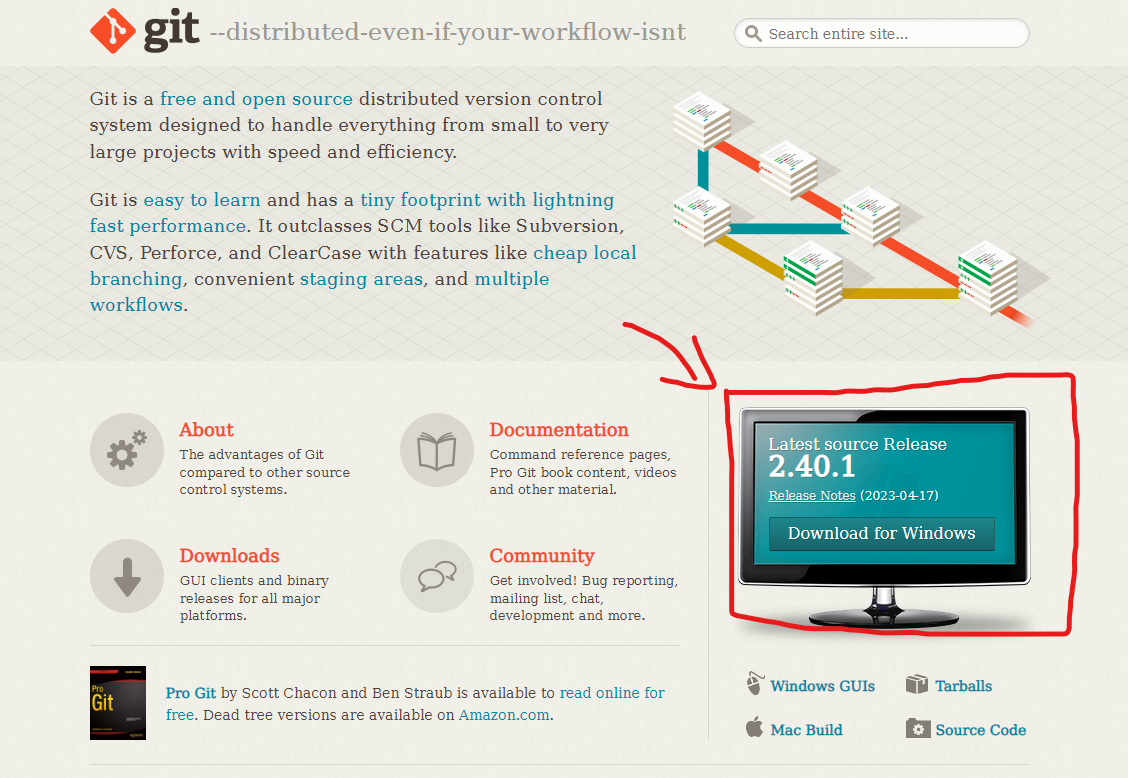Click the git wordmark text
Image resolution: width=1128 pixels, height=778 pixels.
tap(171, 31)
